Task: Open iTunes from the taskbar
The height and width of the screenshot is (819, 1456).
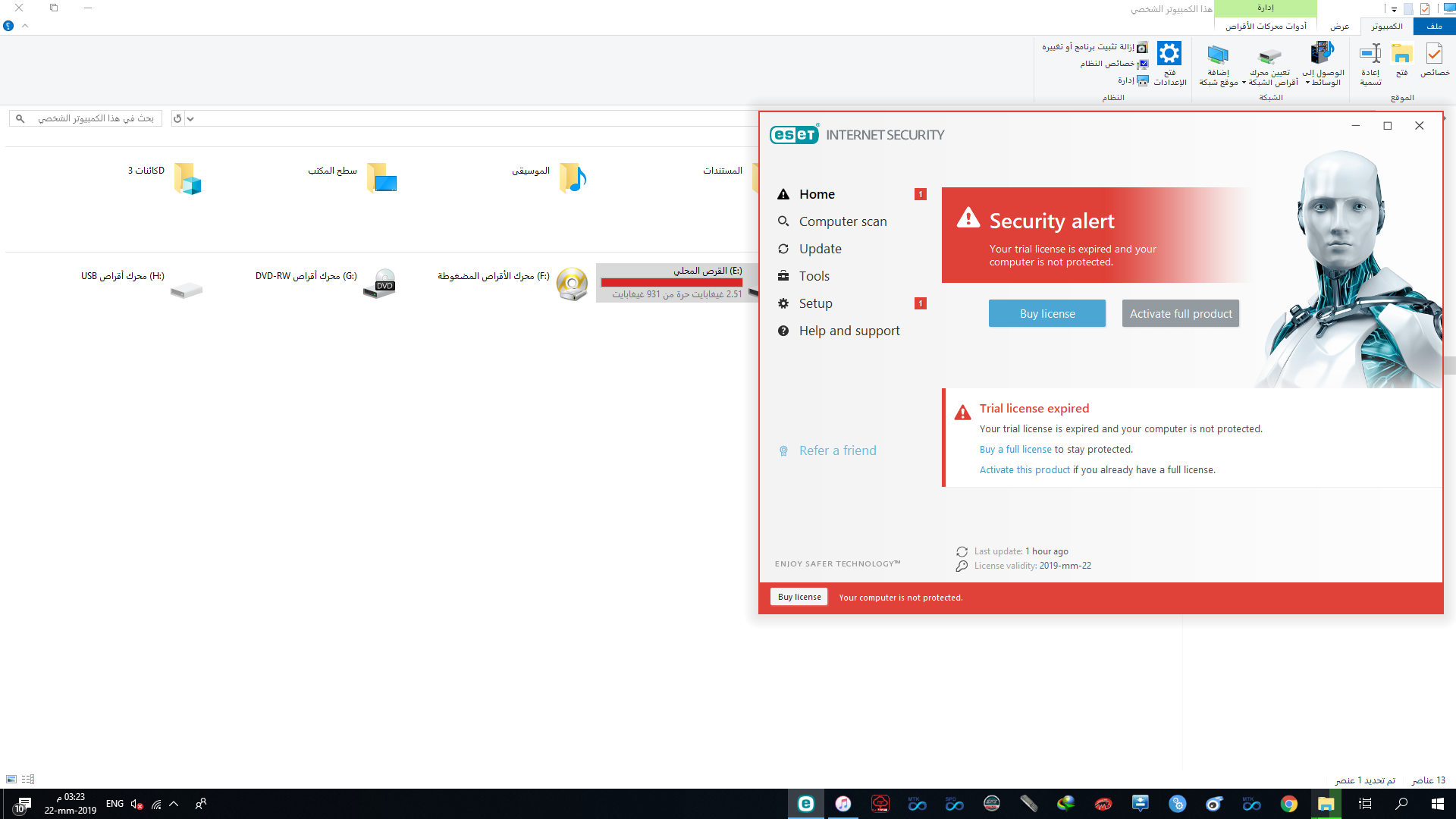Action: (843, 804)
